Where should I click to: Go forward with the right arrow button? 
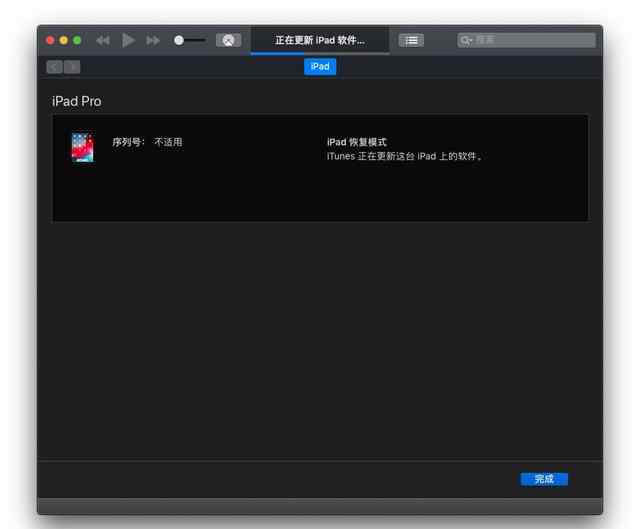[72, 67]
